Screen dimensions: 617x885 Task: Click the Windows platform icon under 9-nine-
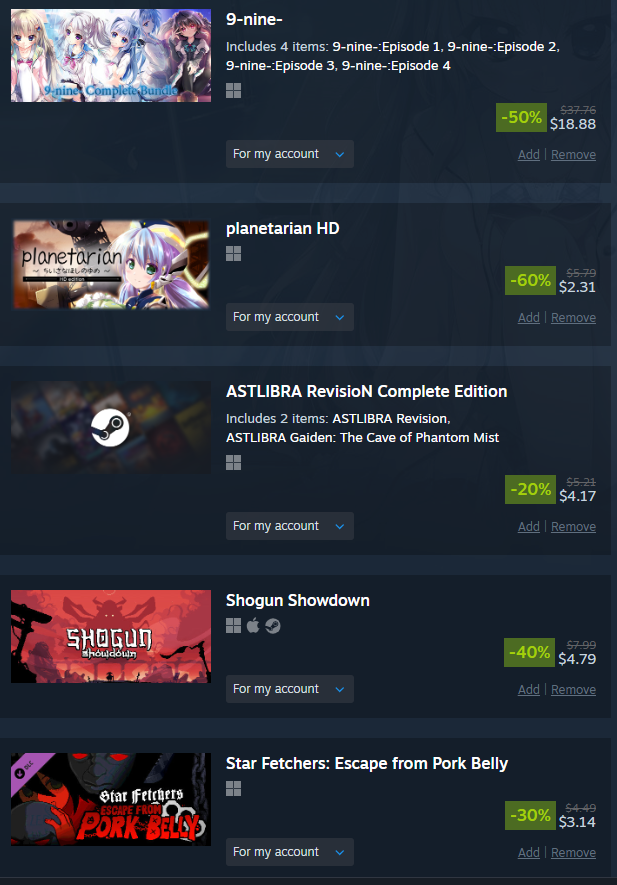coord(233,91)
